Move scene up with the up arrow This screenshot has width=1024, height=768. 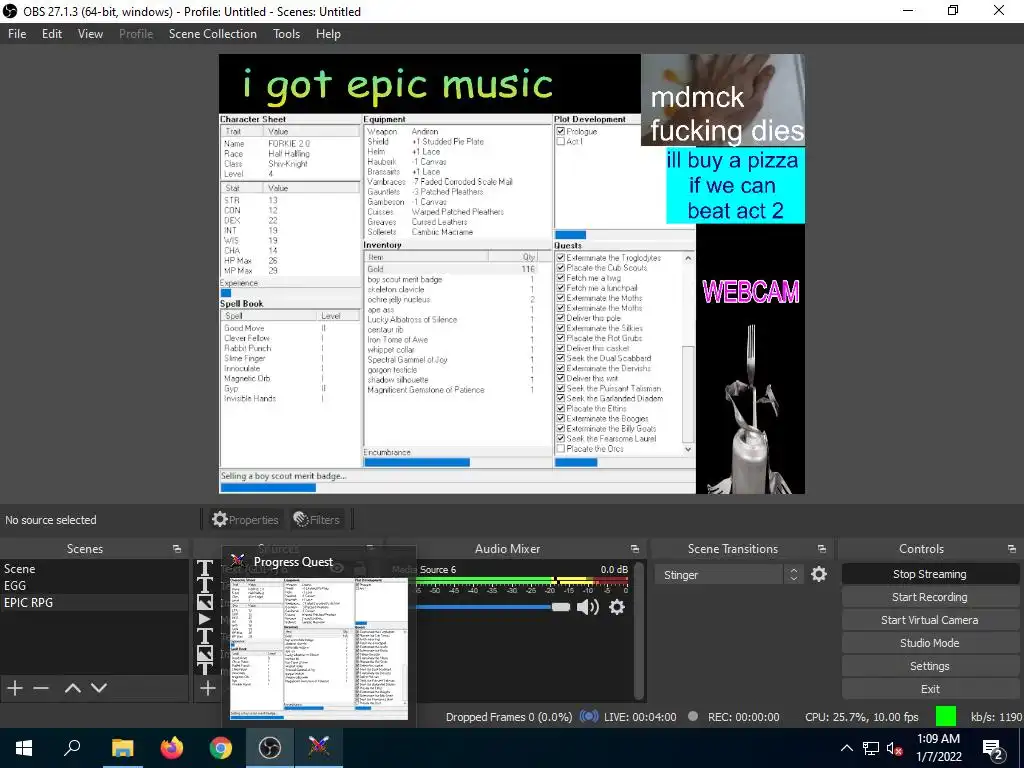[x=73, y=688]
